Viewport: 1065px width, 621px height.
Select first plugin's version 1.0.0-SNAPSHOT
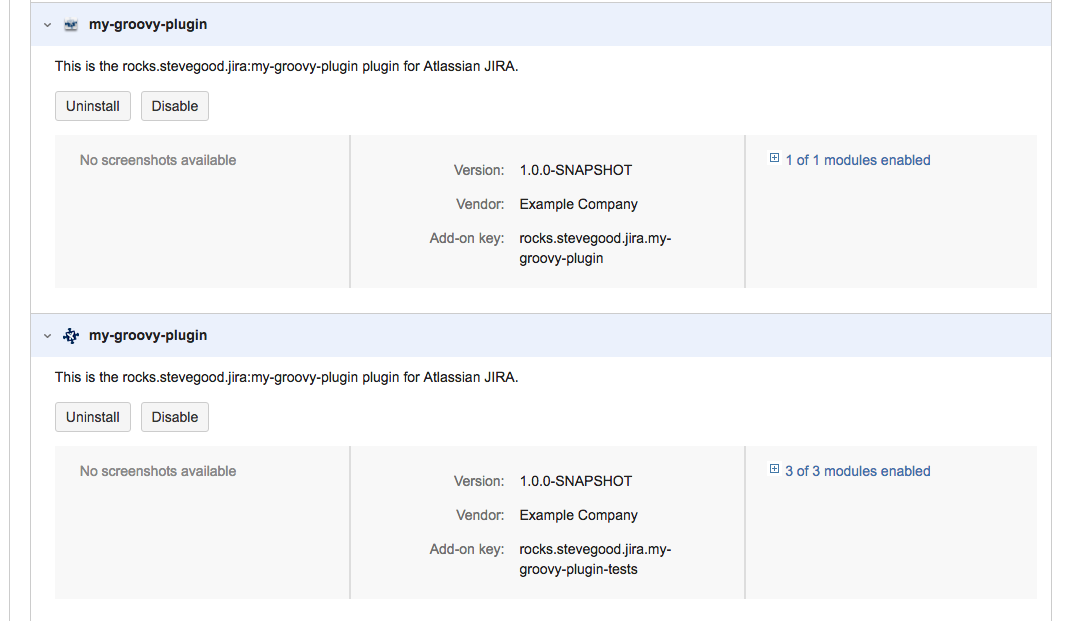coord(576,170)
